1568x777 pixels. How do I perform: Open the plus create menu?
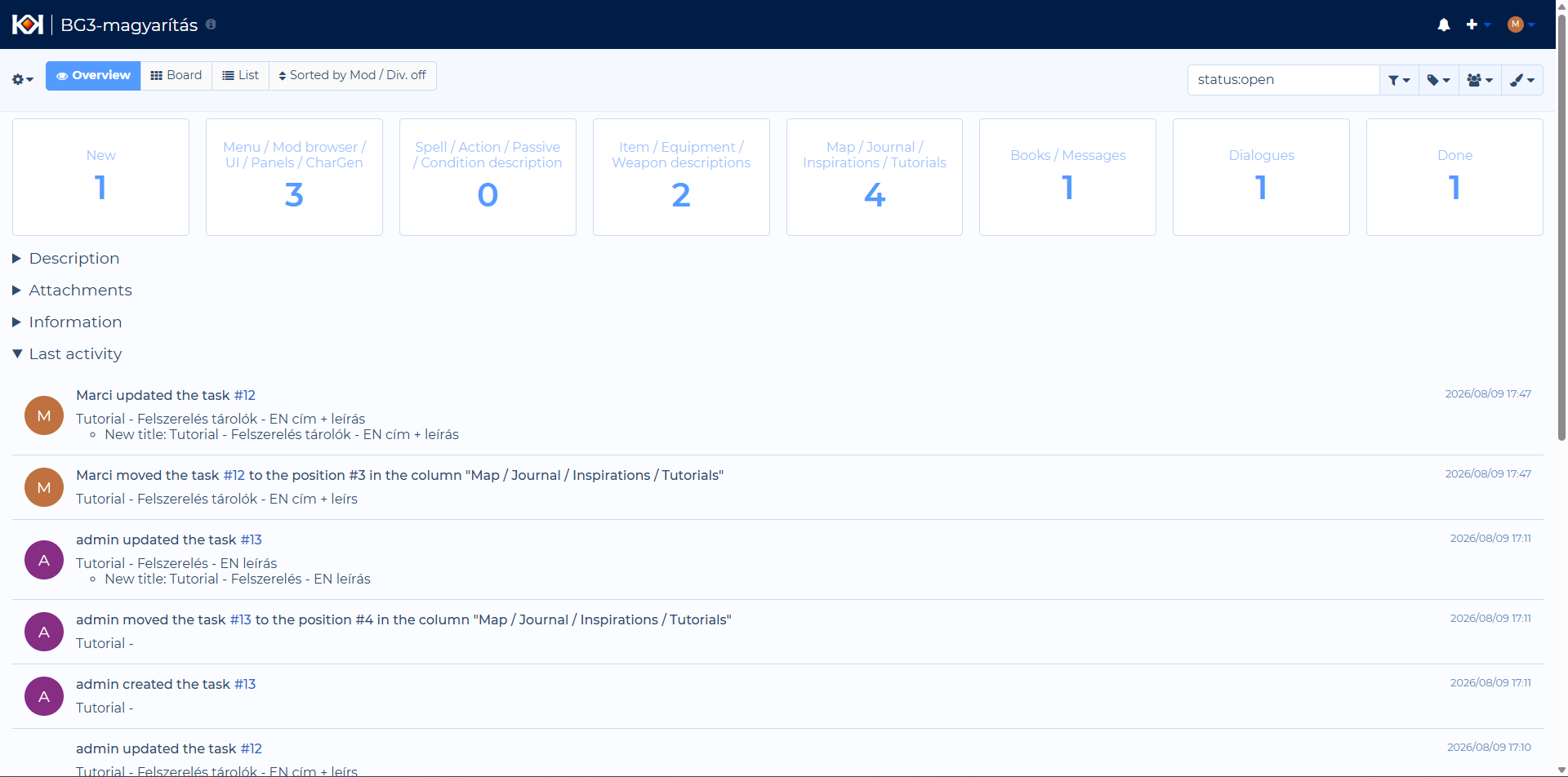pyautogui.click(x=1478, y=24)
